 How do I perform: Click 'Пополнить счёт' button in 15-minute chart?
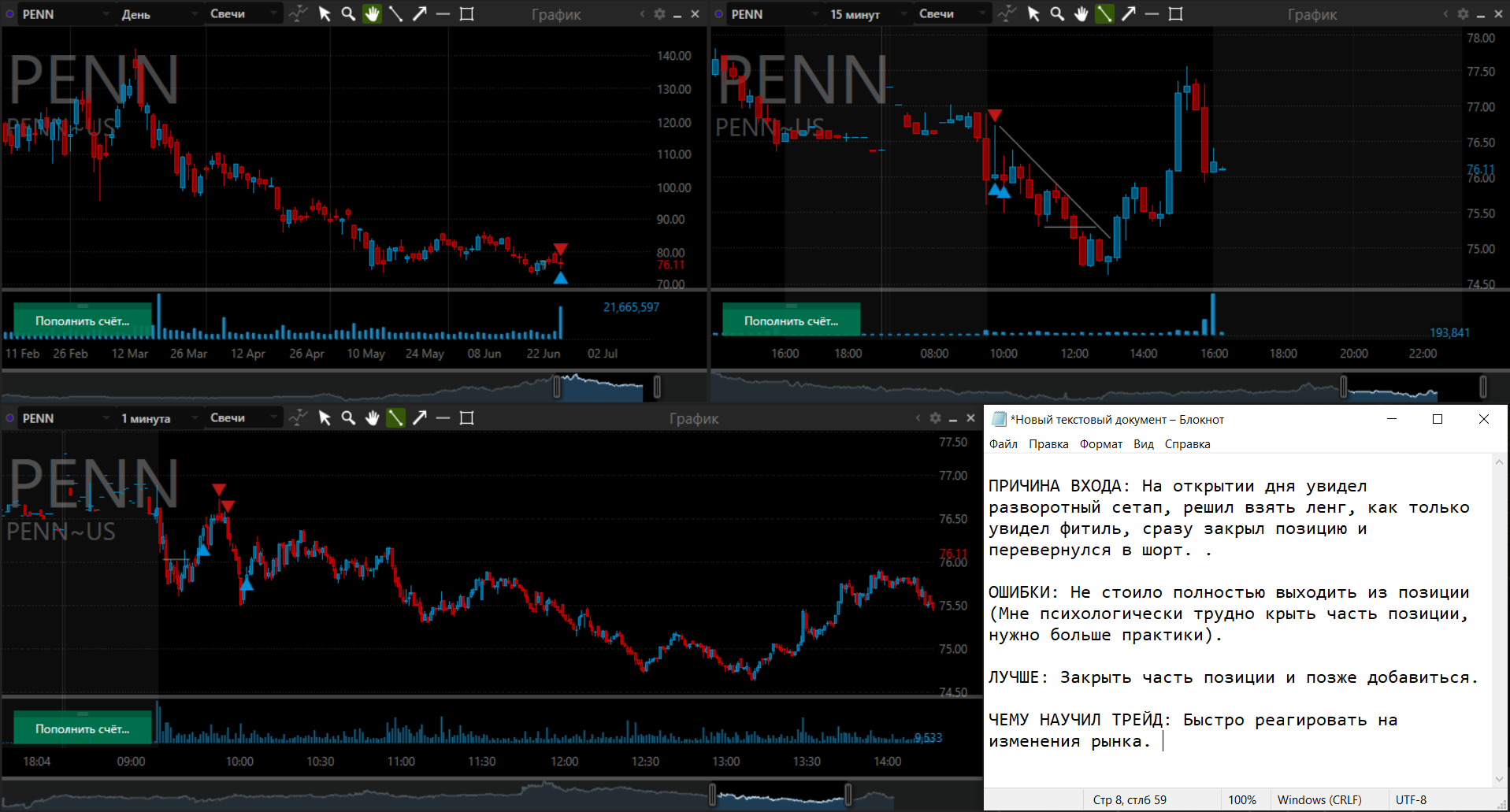click(x=792, y=321)
